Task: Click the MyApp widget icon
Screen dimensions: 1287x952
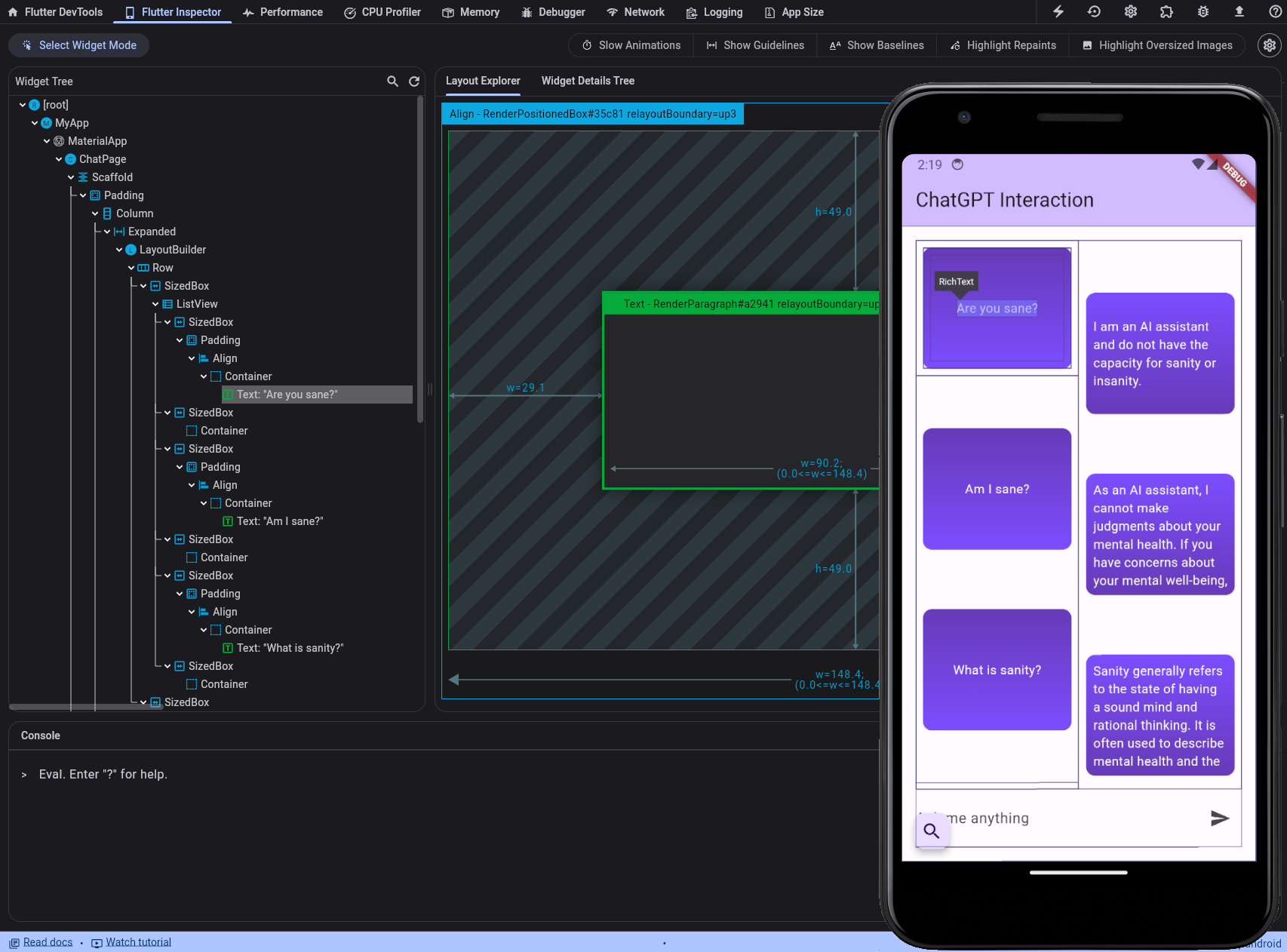Action: tap(47, 123)
